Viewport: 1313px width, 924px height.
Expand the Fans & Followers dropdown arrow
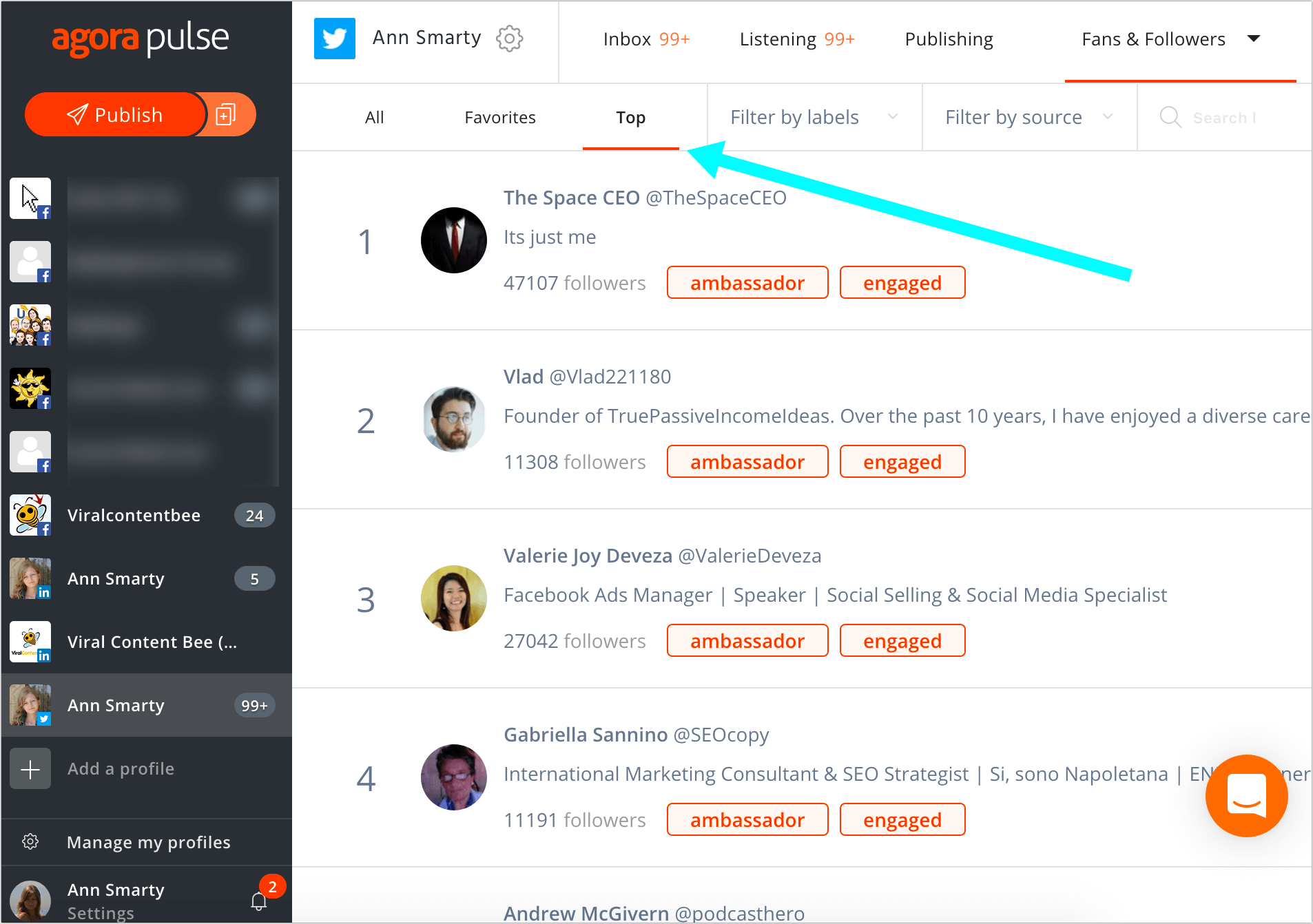(1254, 39)
